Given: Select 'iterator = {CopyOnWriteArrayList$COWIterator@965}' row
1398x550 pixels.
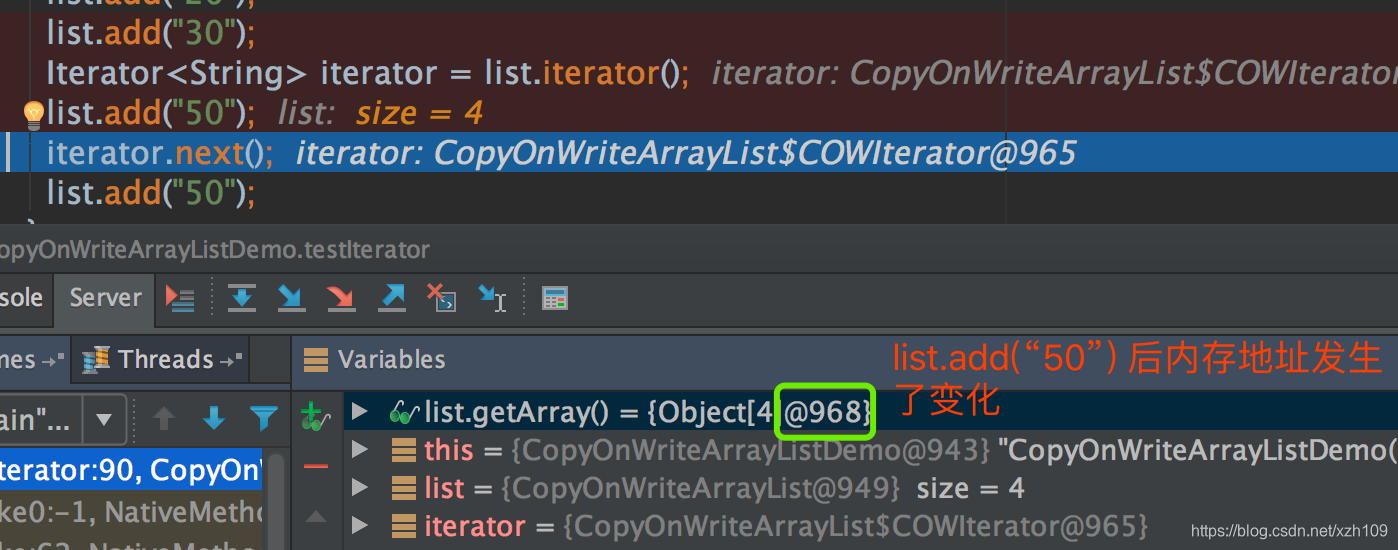Looking at the screenshot, I should pos(870,526).
